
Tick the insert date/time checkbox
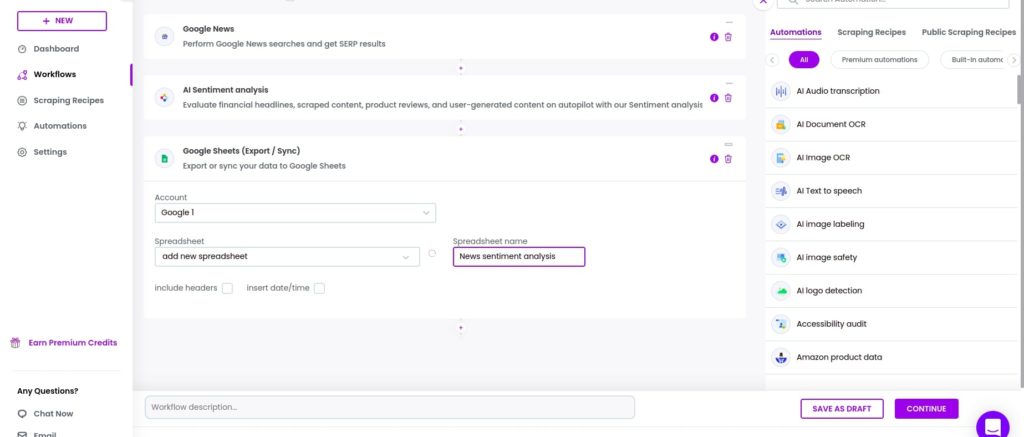coord(319,288)
